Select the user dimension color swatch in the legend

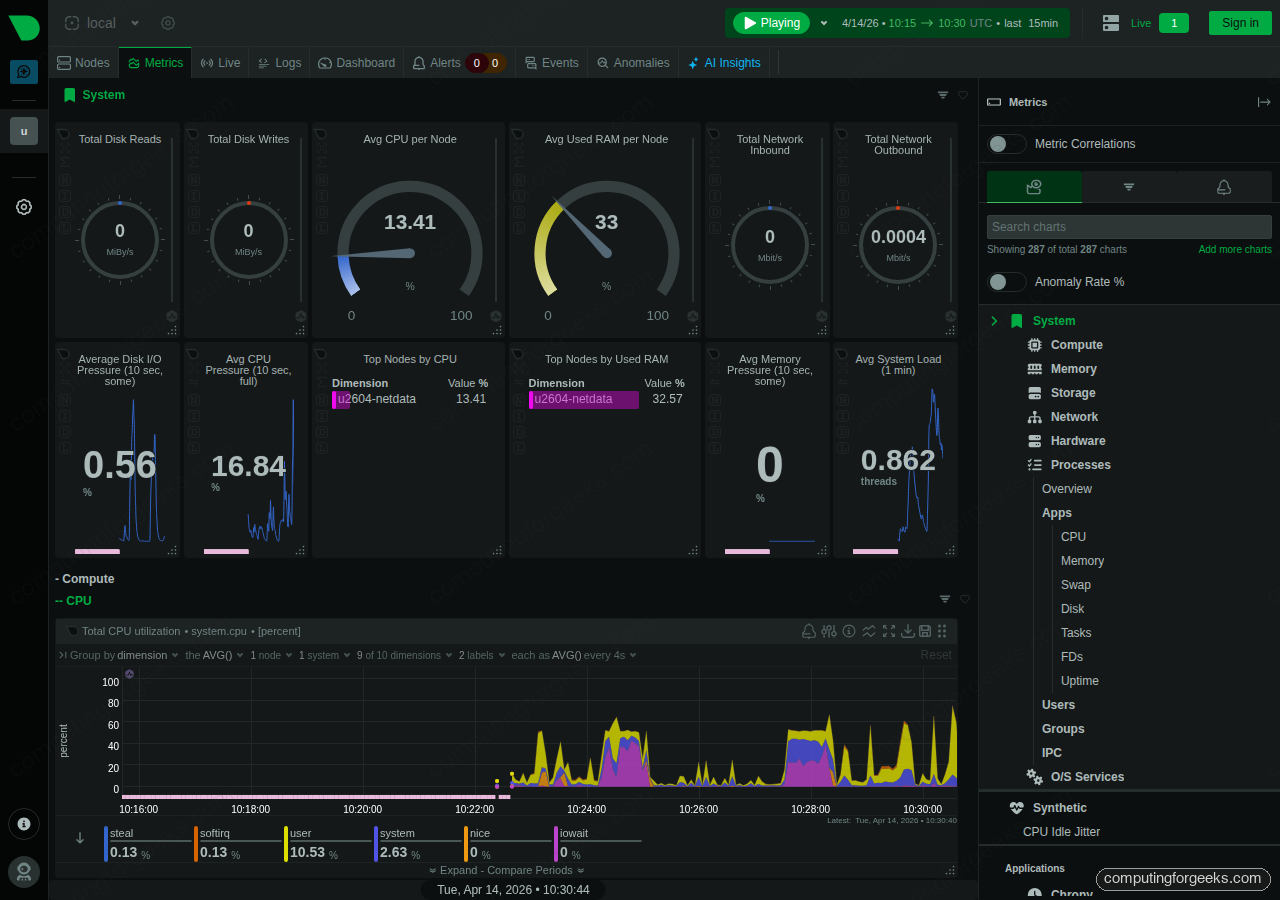coord(286,843)
